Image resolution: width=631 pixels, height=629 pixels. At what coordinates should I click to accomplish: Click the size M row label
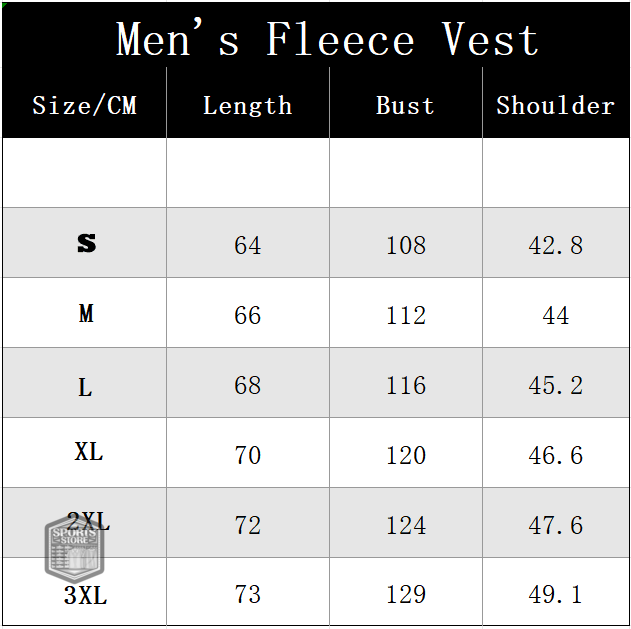pyautogui.click(x=86, y=313)
